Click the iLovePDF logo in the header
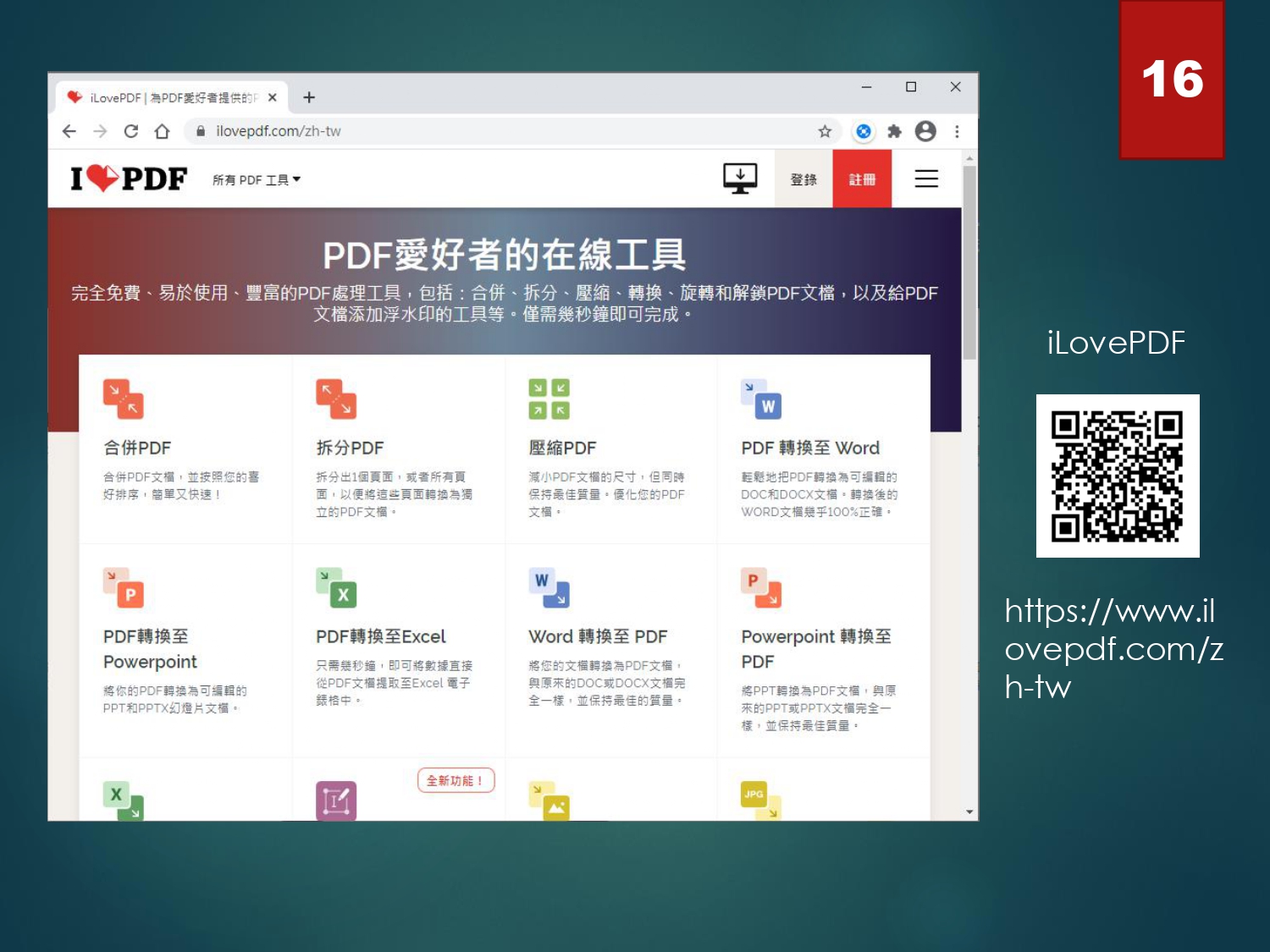This screenshot has height=952, width=1270. 129,179
